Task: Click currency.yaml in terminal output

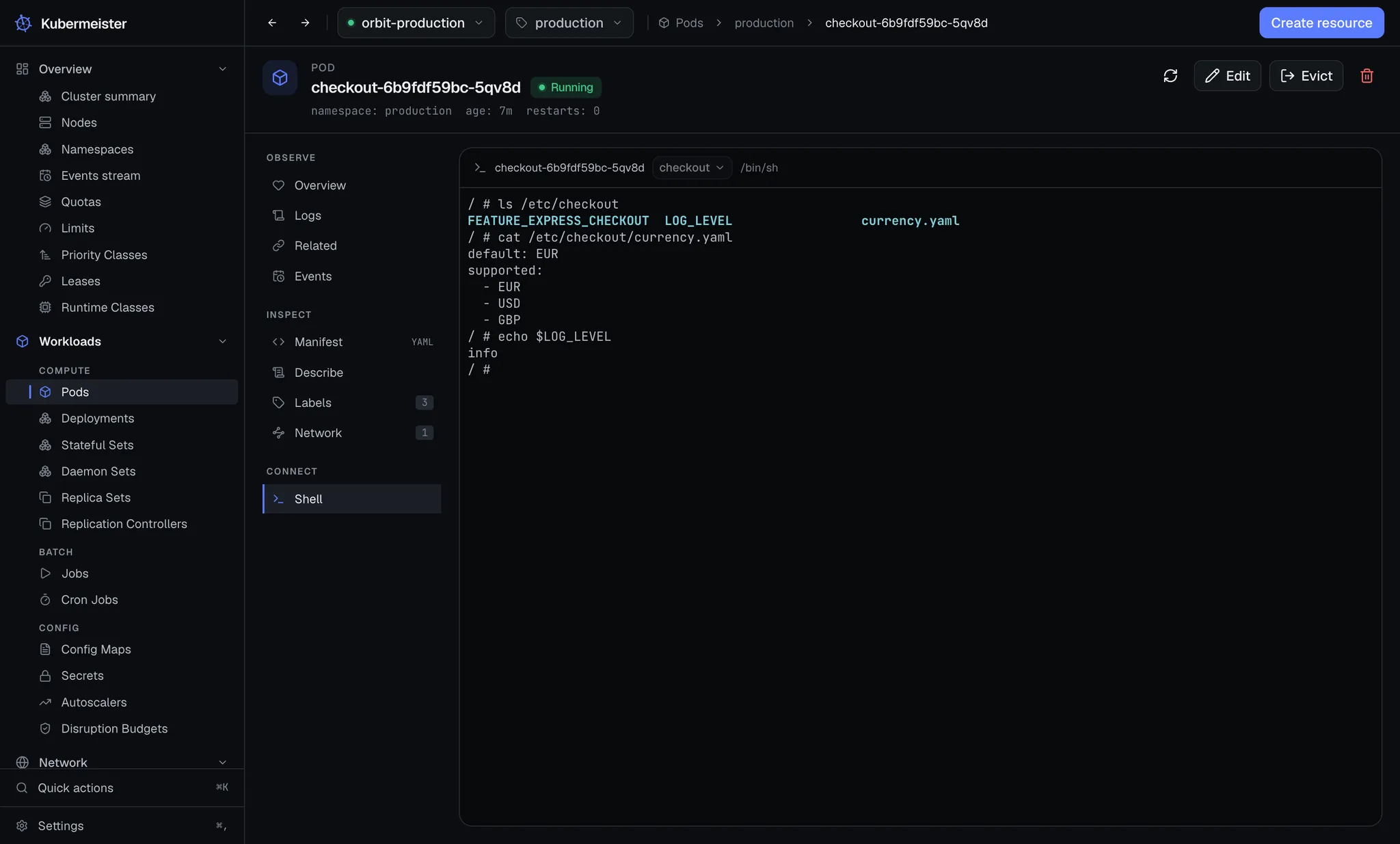Action: click(x=910, y=221)
